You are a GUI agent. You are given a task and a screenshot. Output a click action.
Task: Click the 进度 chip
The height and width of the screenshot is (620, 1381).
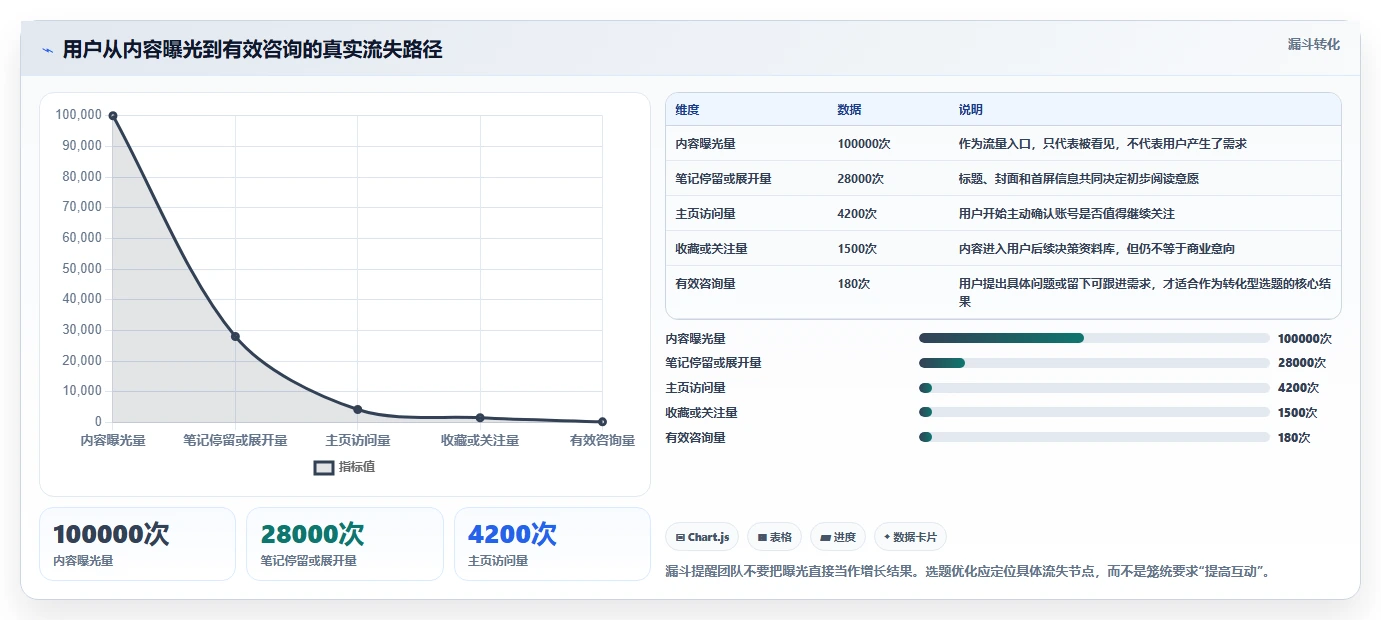tap(838, 537)
